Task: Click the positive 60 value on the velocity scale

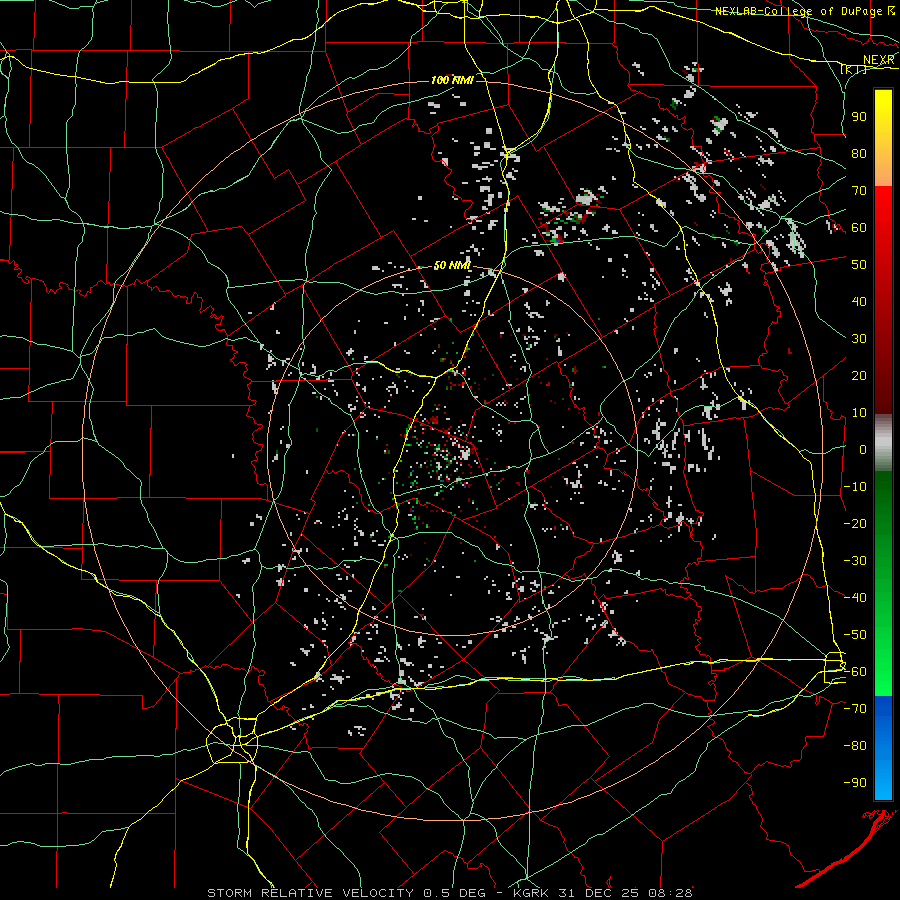Action: click(859, 227)
